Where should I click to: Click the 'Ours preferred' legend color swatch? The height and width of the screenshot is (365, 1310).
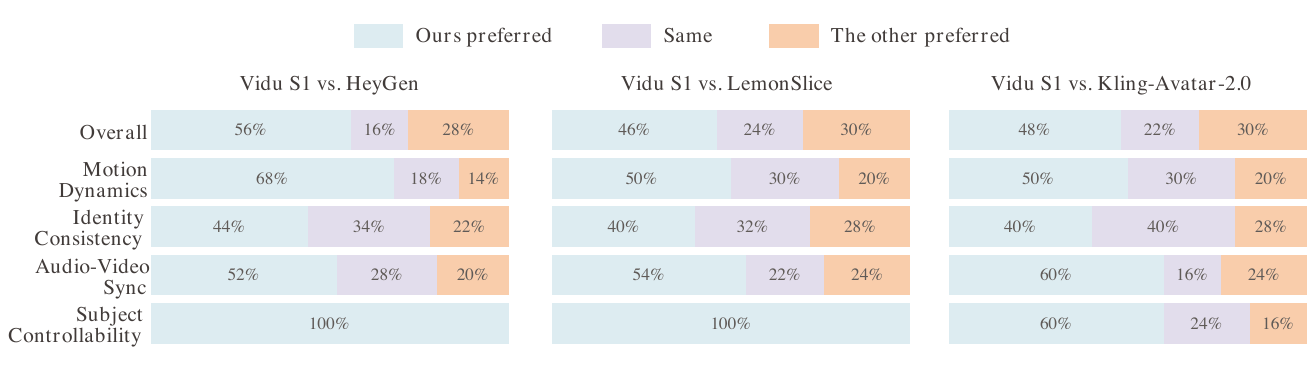click(379, 36)
